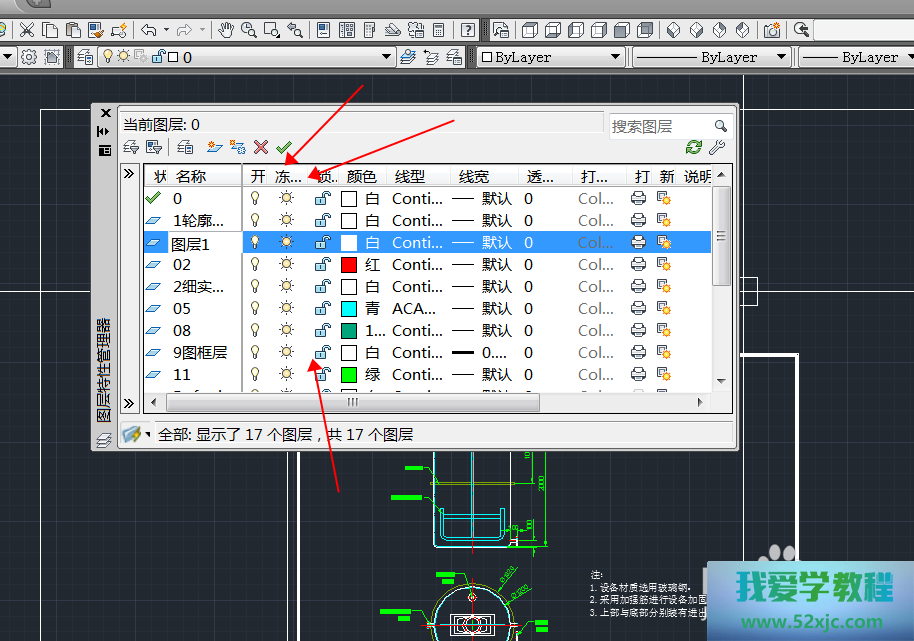This screenshot has width=914, height=641.
Task: Click the 搜索图层 search field
Action: [660, 126]
